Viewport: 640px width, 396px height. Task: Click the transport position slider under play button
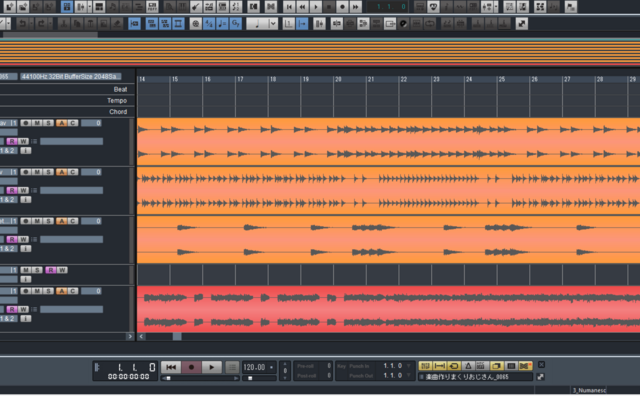click(200, 378)
